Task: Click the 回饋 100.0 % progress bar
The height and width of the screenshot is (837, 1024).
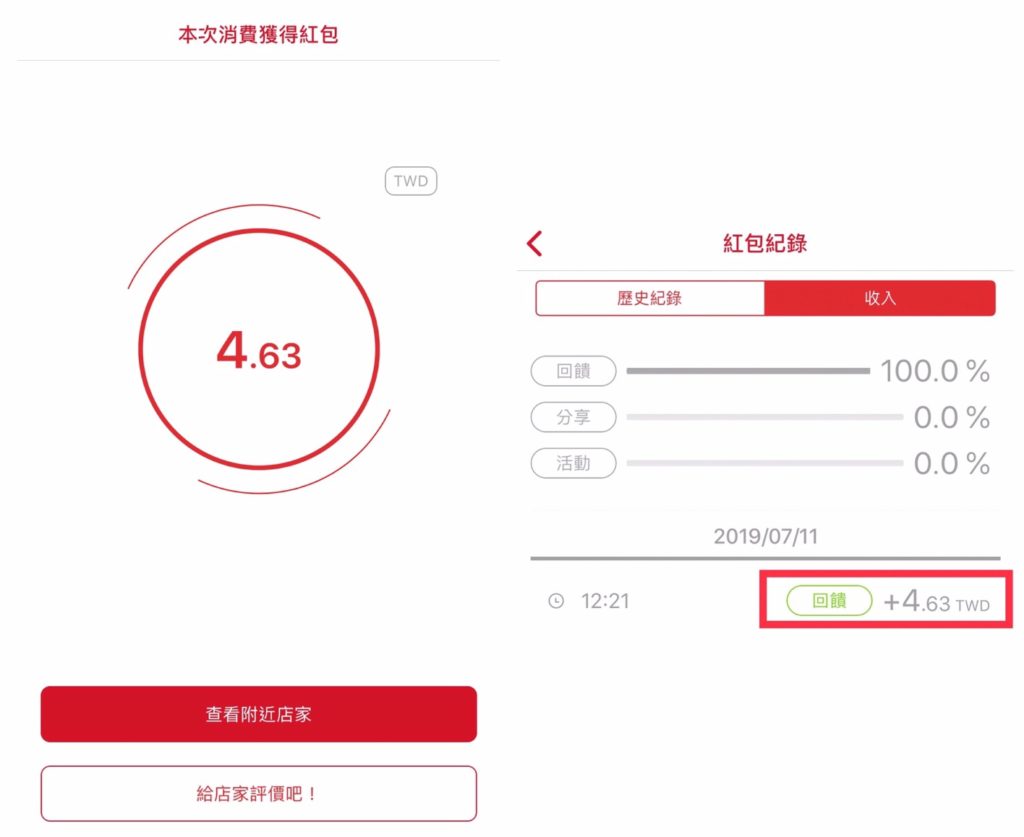Action: [748, 371]
